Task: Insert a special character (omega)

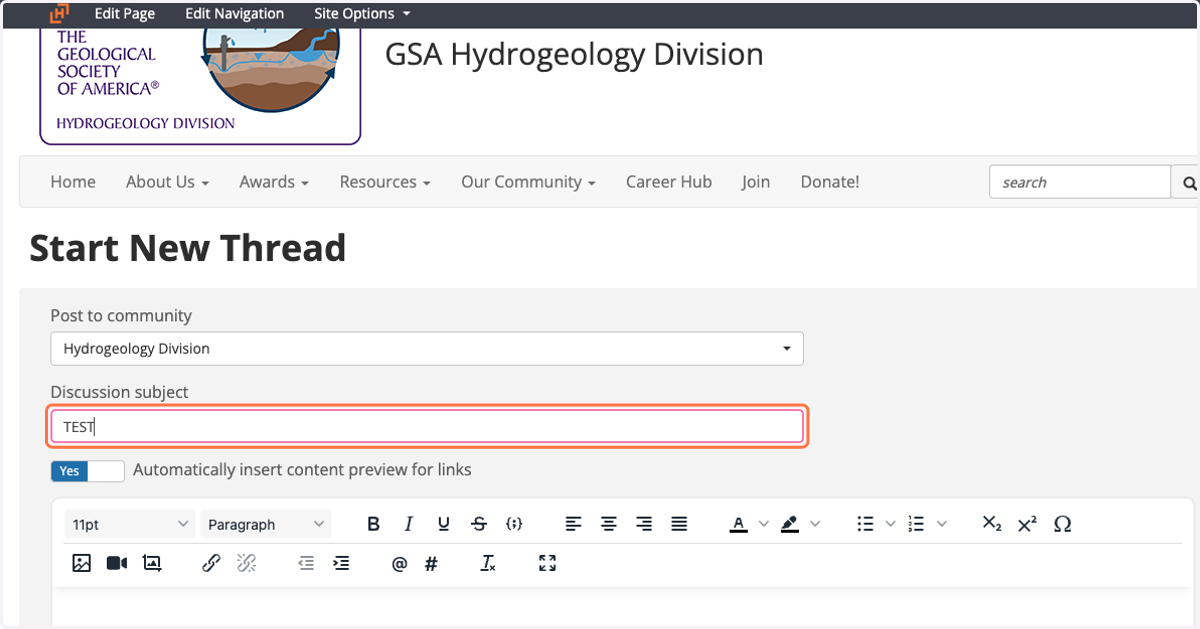Action: (1062, 524)
